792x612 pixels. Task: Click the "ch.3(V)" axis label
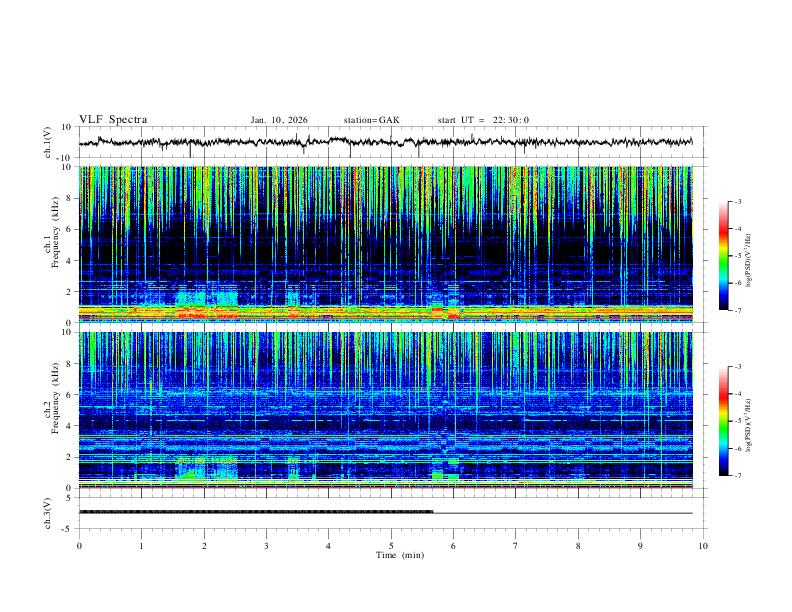(48, 514)
